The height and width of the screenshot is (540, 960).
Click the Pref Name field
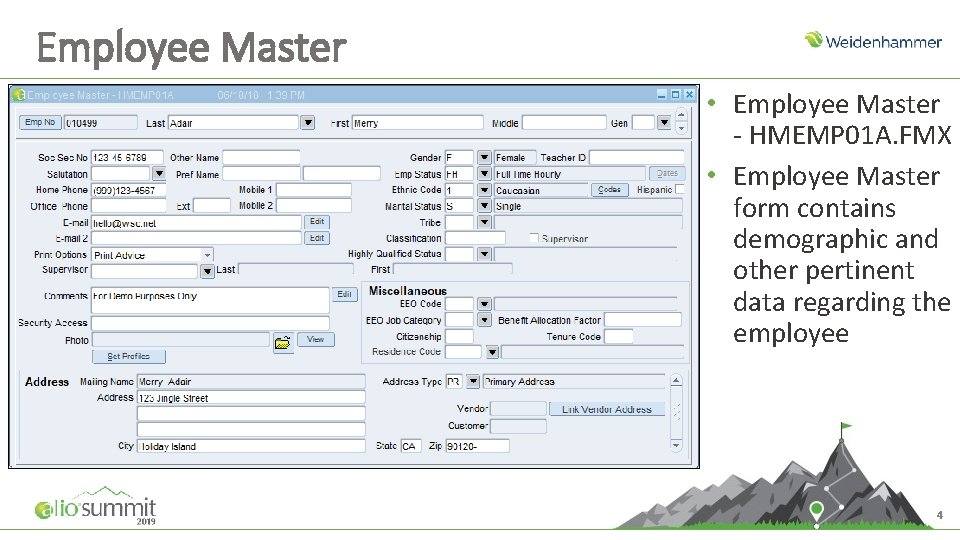(261, 174)
